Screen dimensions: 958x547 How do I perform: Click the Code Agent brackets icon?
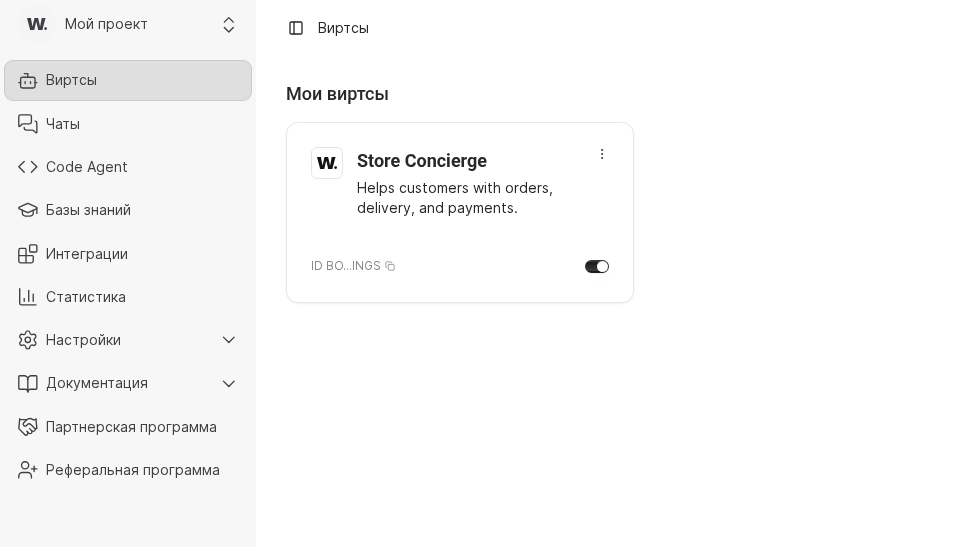pos(28,167)
